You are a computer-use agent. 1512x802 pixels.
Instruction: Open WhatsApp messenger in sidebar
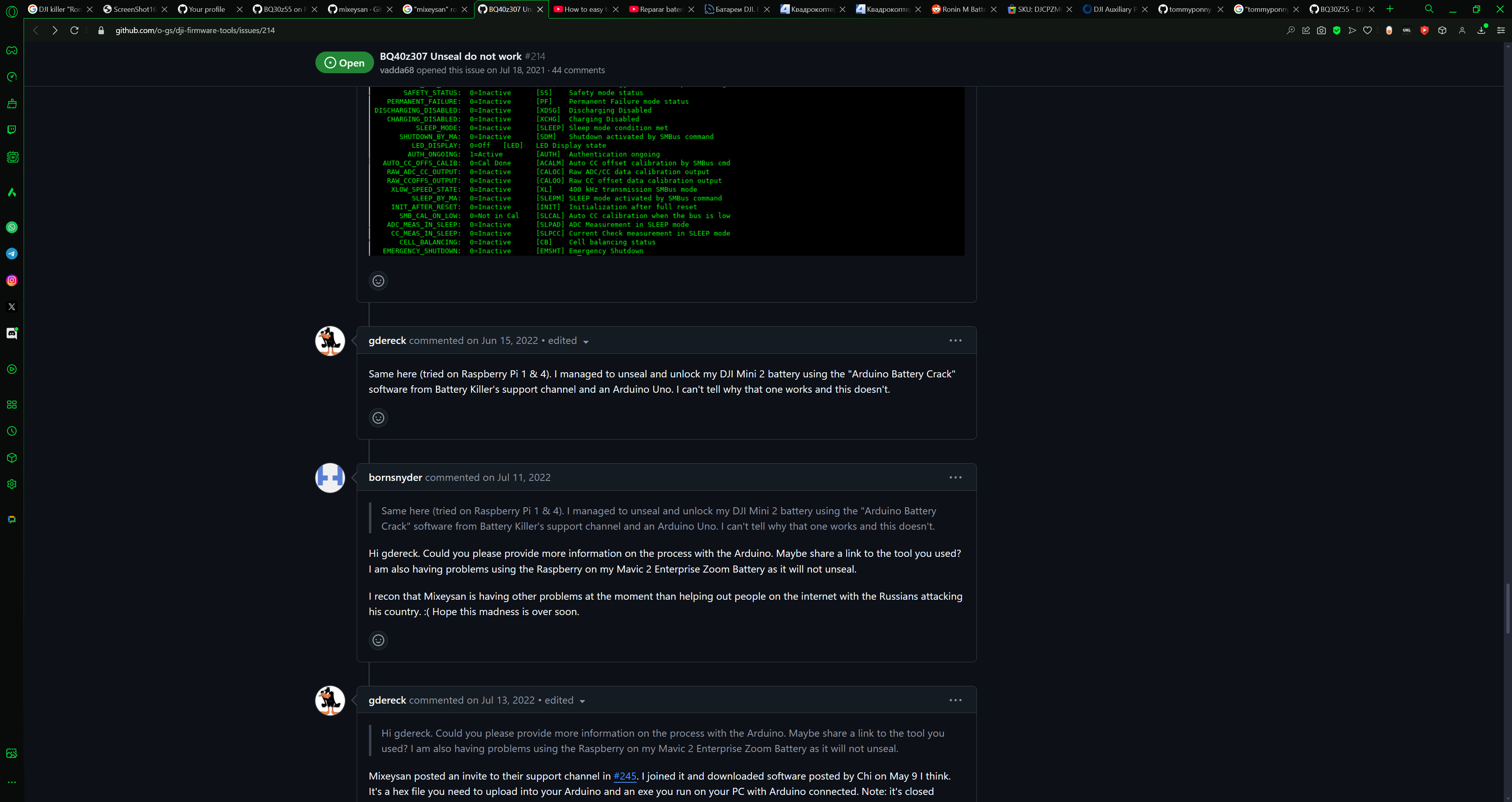tap(12, 227)
